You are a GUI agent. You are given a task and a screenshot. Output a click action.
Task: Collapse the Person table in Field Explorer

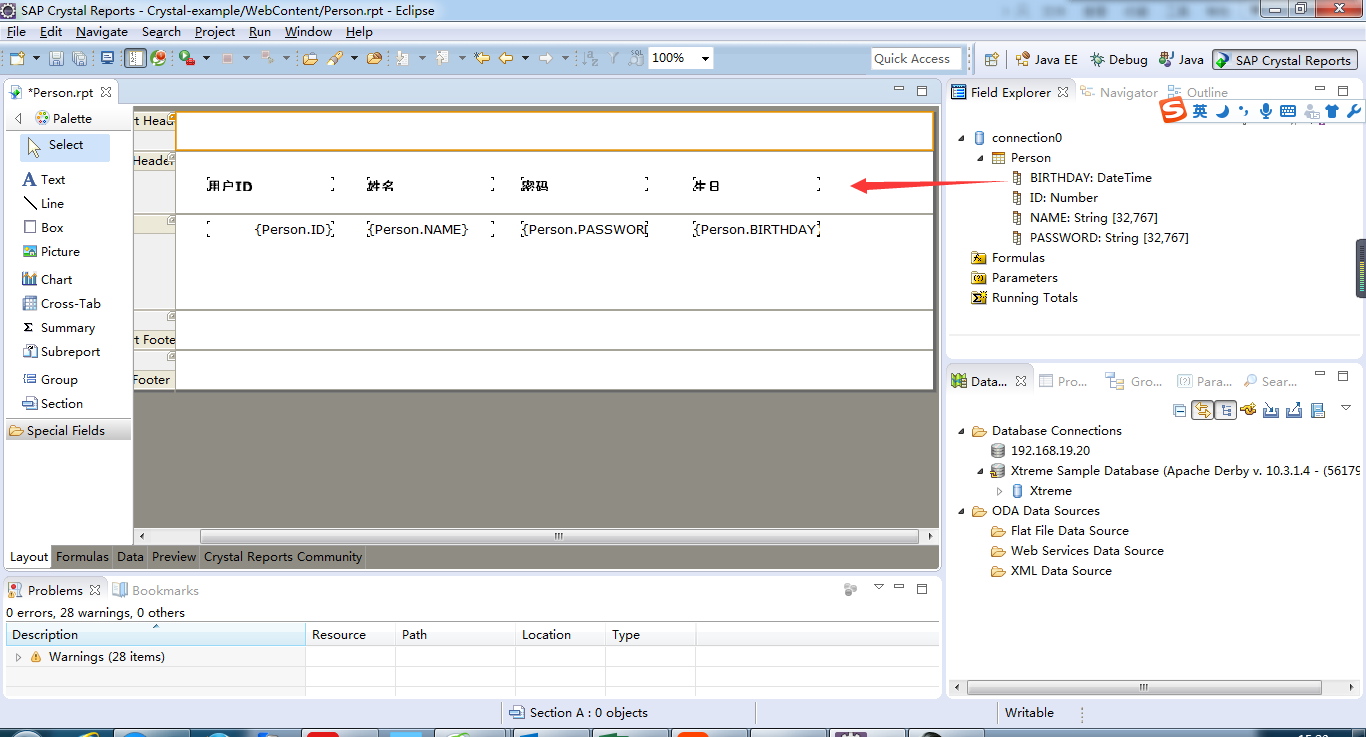tap(979, 157)
